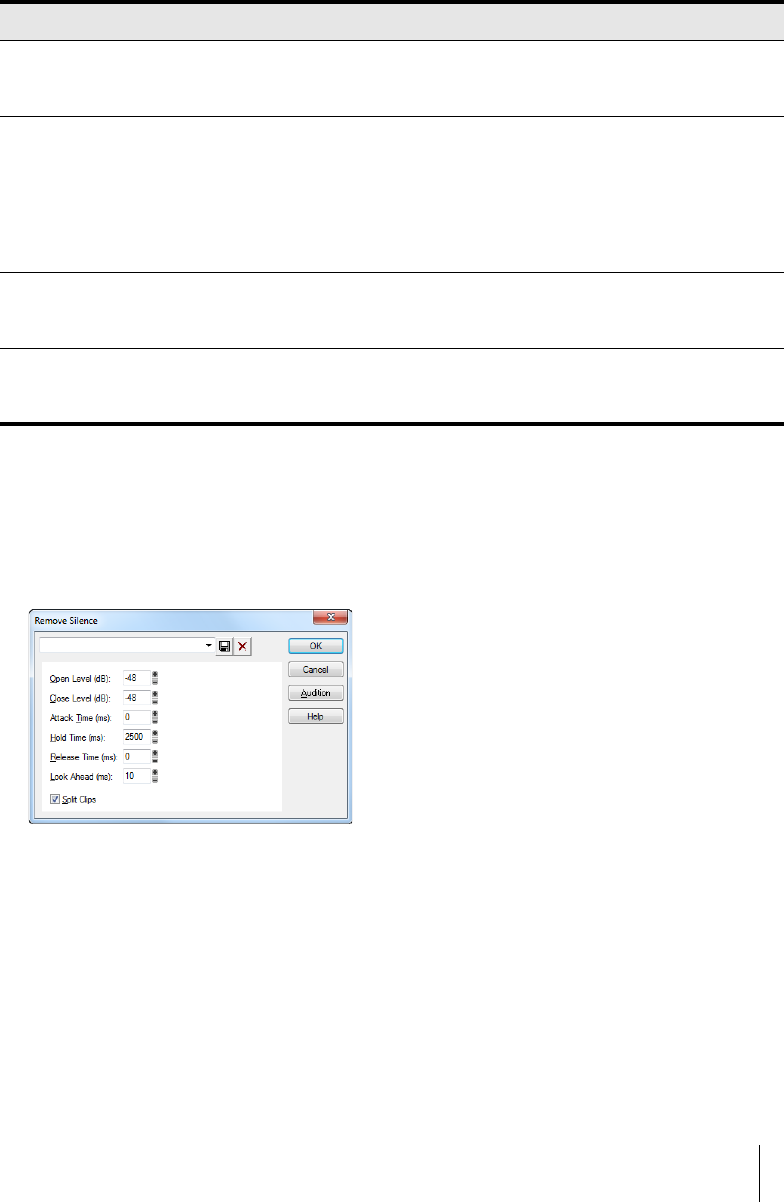The width and height of the screenshot is (784, 1202).
Task: Click the 'Hold Time (ms):' label
Action: (75, 737)
